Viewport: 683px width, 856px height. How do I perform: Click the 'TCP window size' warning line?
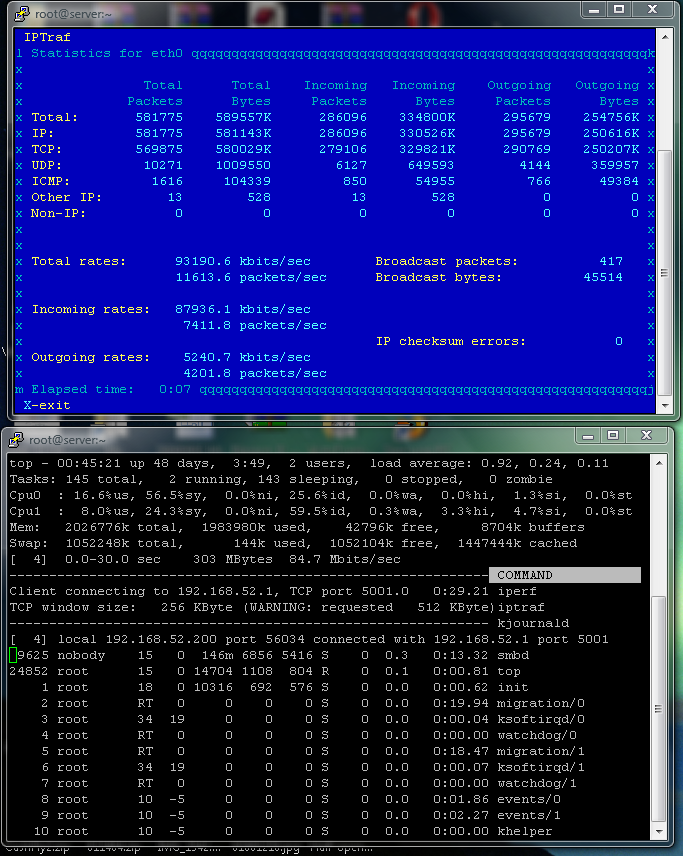click(251, 607)
